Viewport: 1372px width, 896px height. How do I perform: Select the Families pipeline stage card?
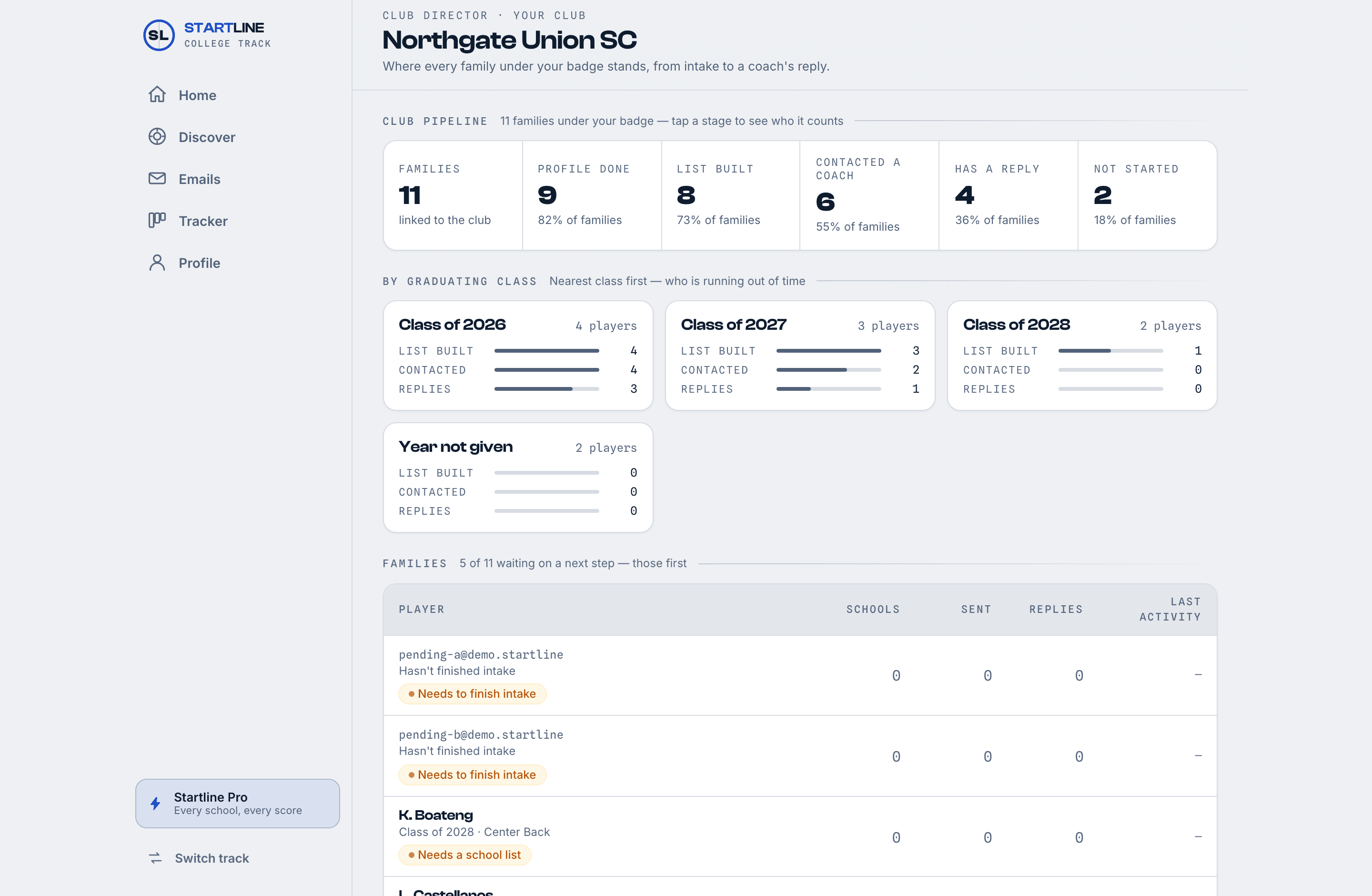tap(453, 195)
